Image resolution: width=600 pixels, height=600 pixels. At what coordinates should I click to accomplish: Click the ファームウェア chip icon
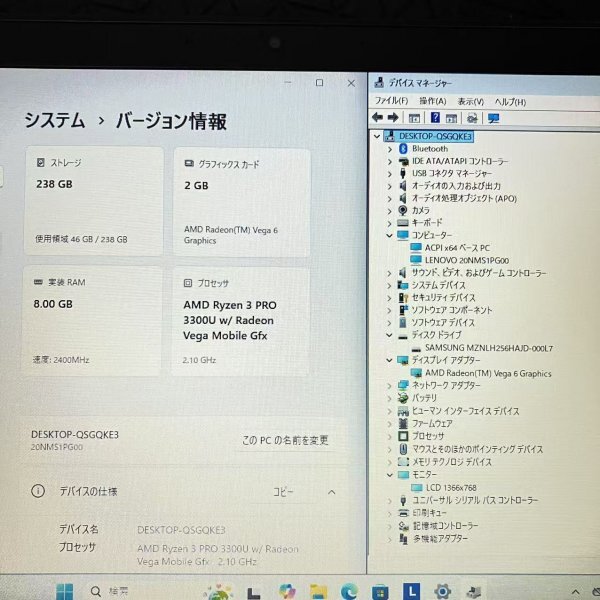[x=403, y=423]
